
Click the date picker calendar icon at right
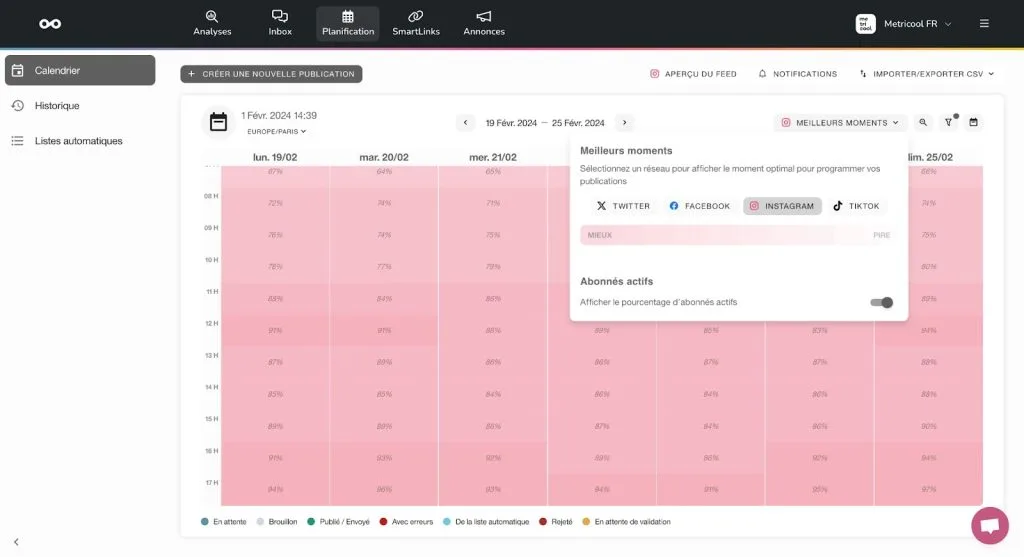coord(973,122)
